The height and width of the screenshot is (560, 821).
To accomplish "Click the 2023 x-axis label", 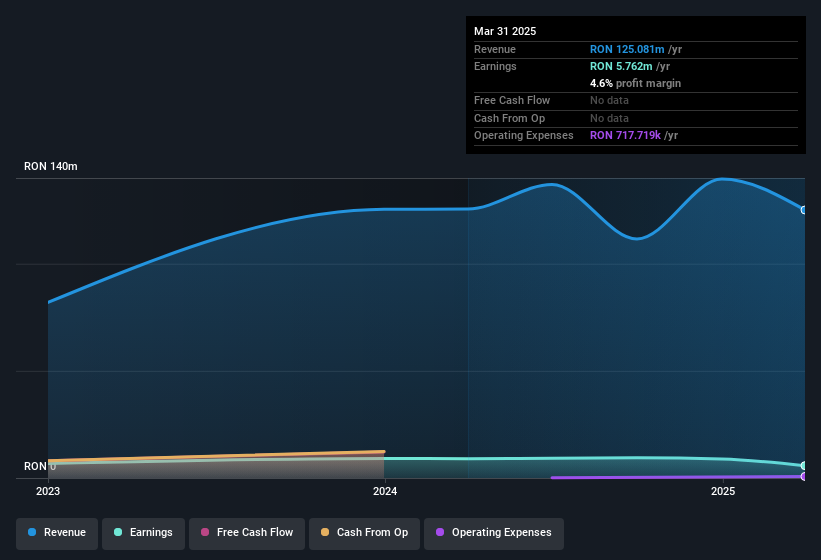I will pos(48,491).
